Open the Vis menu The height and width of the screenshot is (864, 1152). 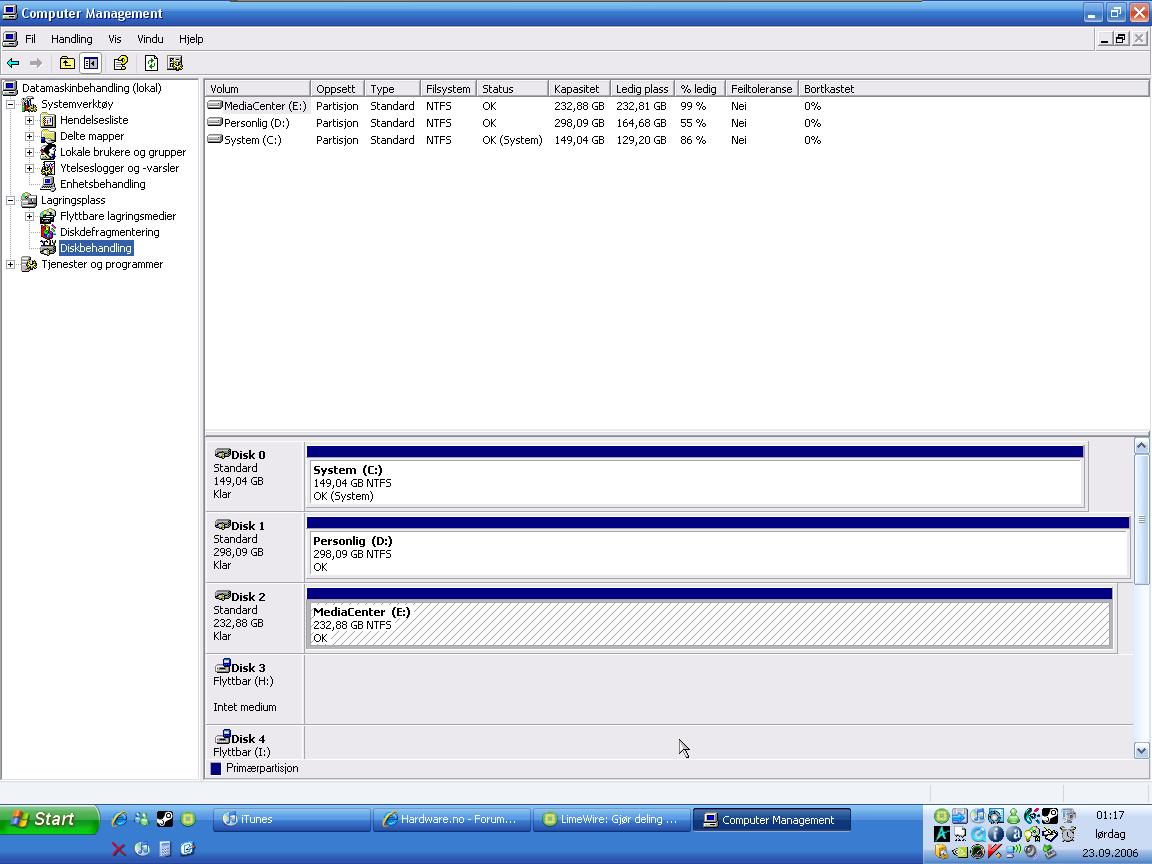115,39
